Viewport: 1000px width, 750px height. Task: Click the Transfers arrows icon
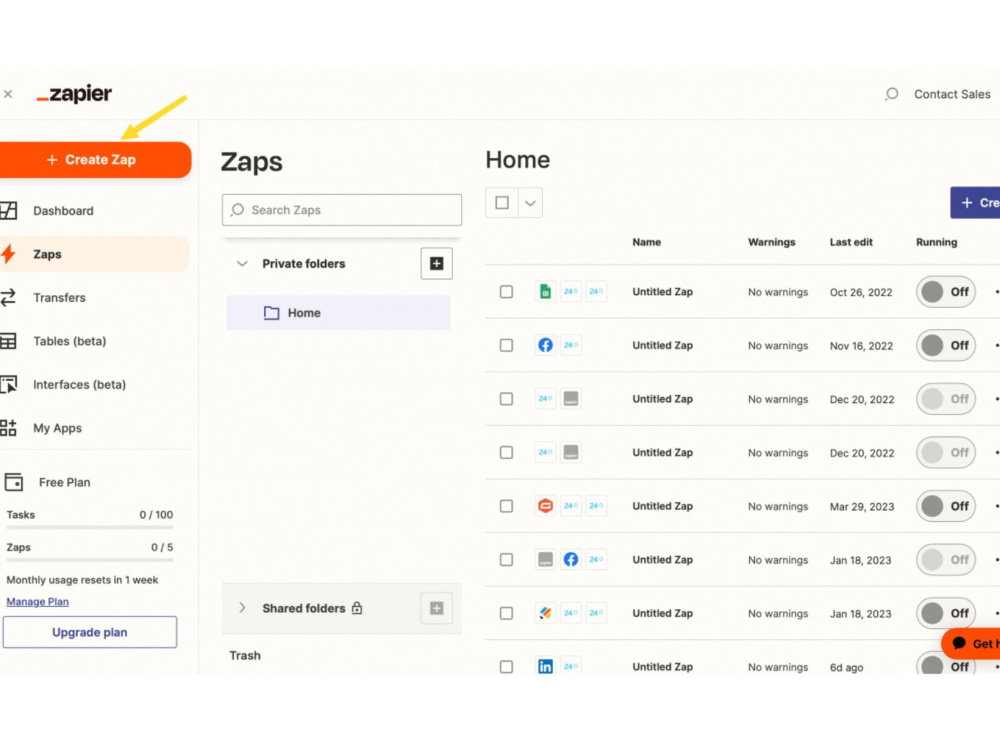click(x=8, y=297)
